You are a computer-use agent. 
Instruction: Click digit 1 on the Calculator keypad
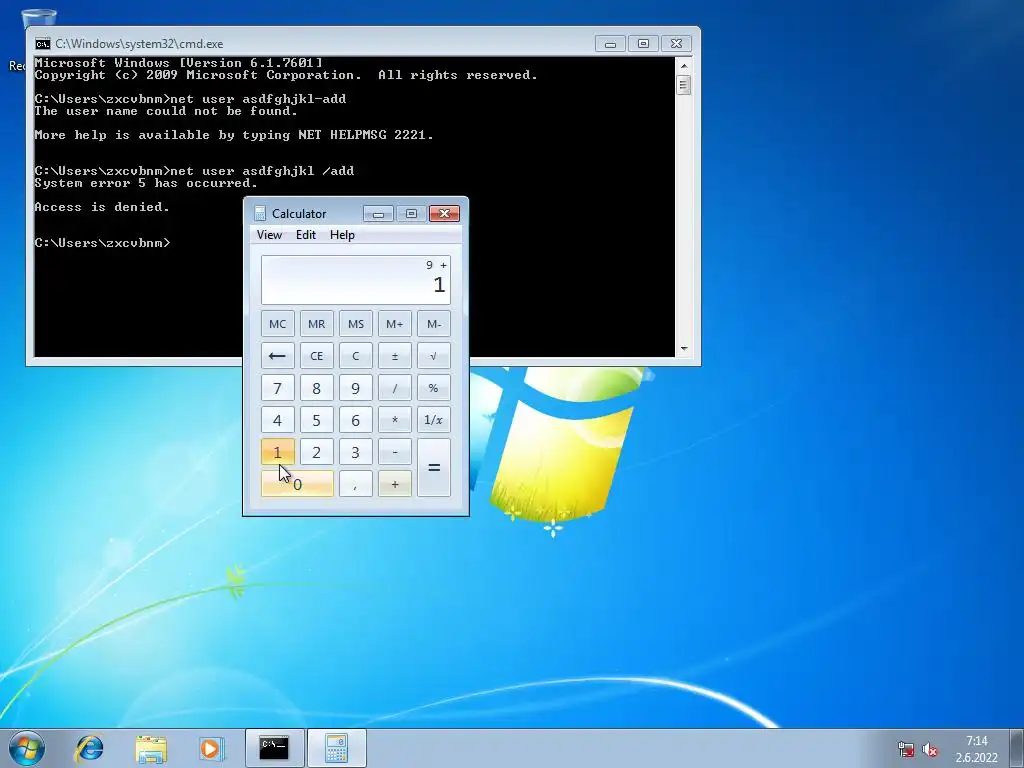pyautogui.click(x=278, y=452)
